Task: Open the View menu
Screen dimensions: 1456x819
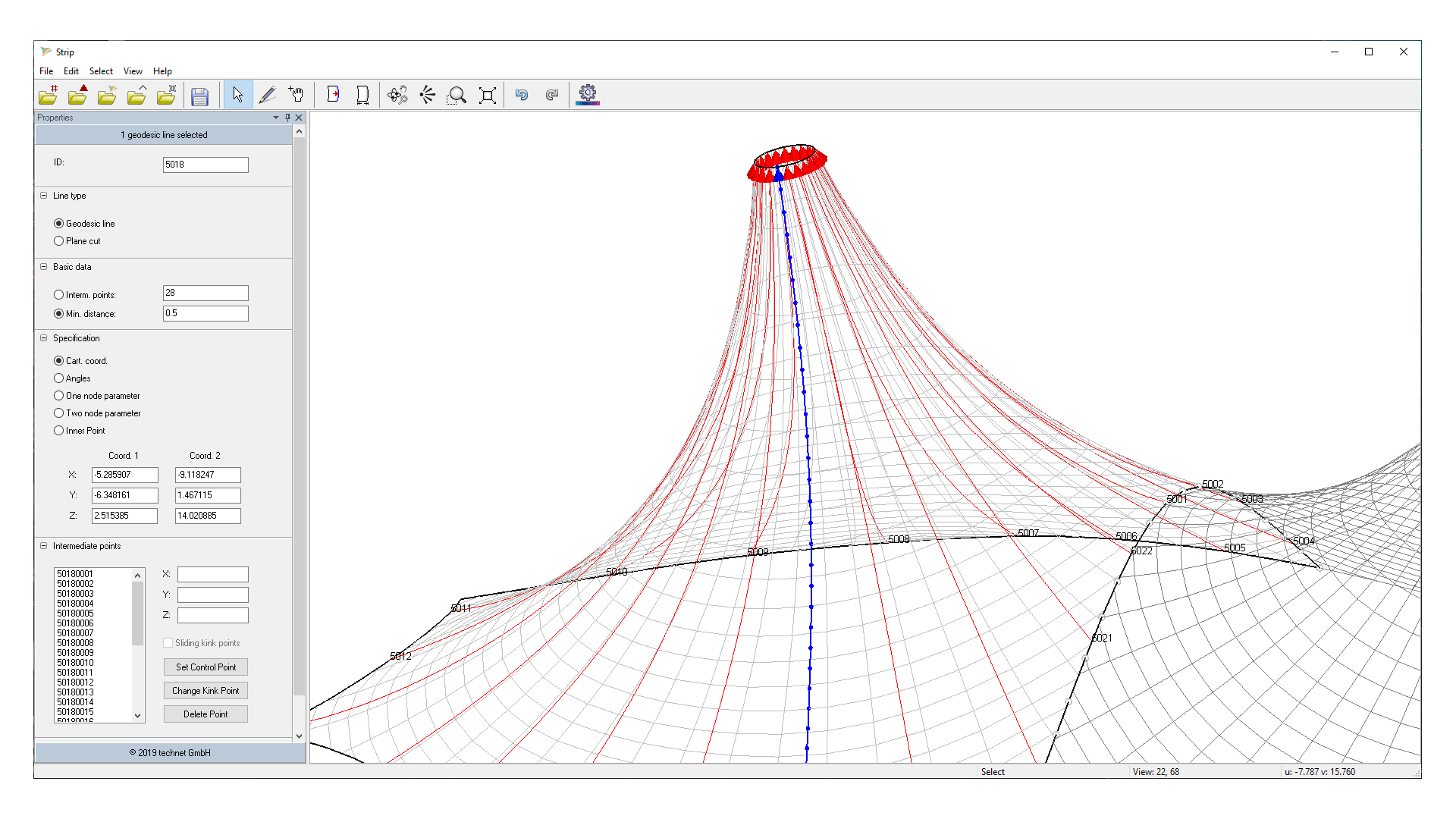Action: (x=133, y=71)
